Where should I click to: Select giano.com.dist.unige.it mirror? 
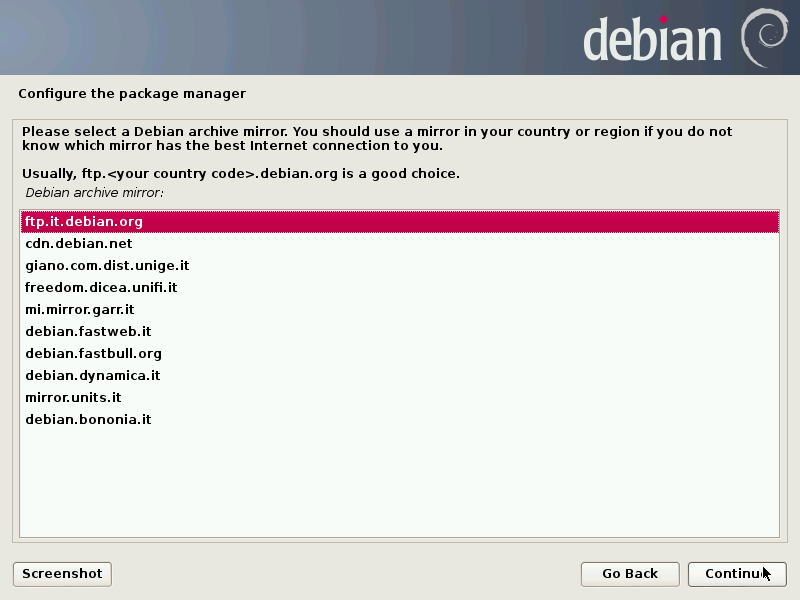click(x=400, y=266)
